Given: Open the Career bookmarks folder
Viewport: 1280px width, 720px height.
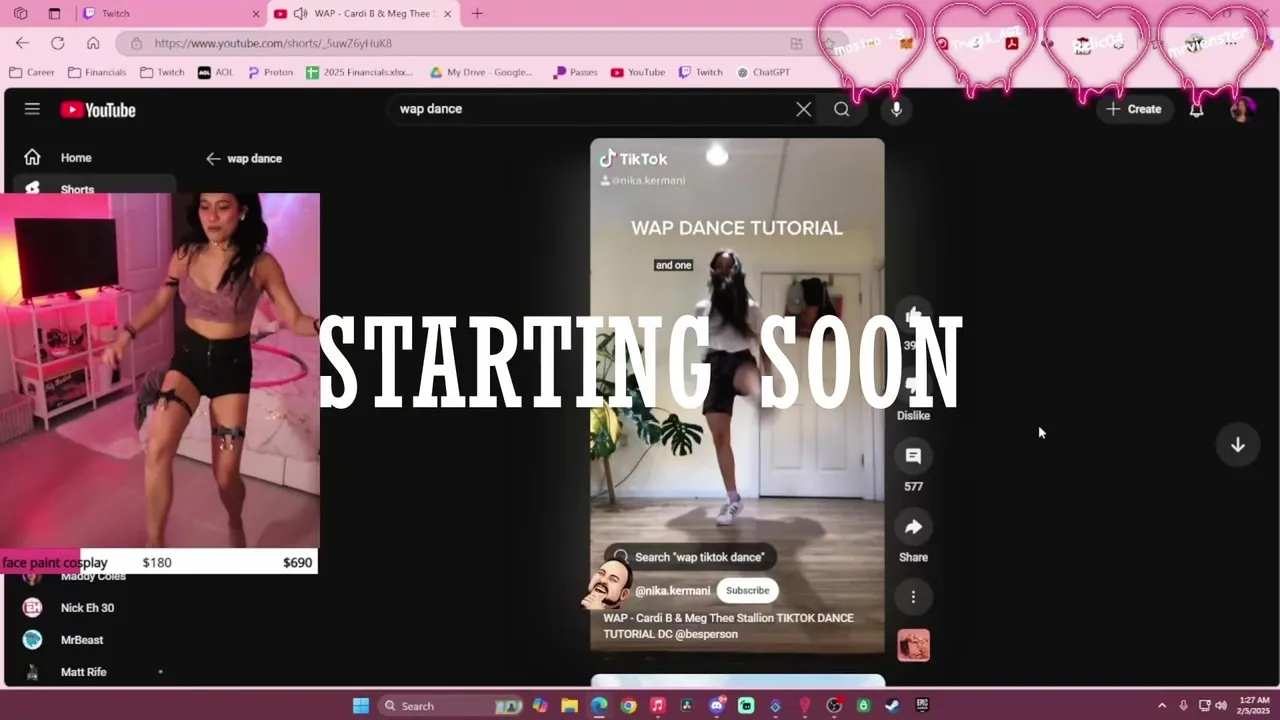Looking at the screenshot, I should pyautogui.click(x=32, y=72).
